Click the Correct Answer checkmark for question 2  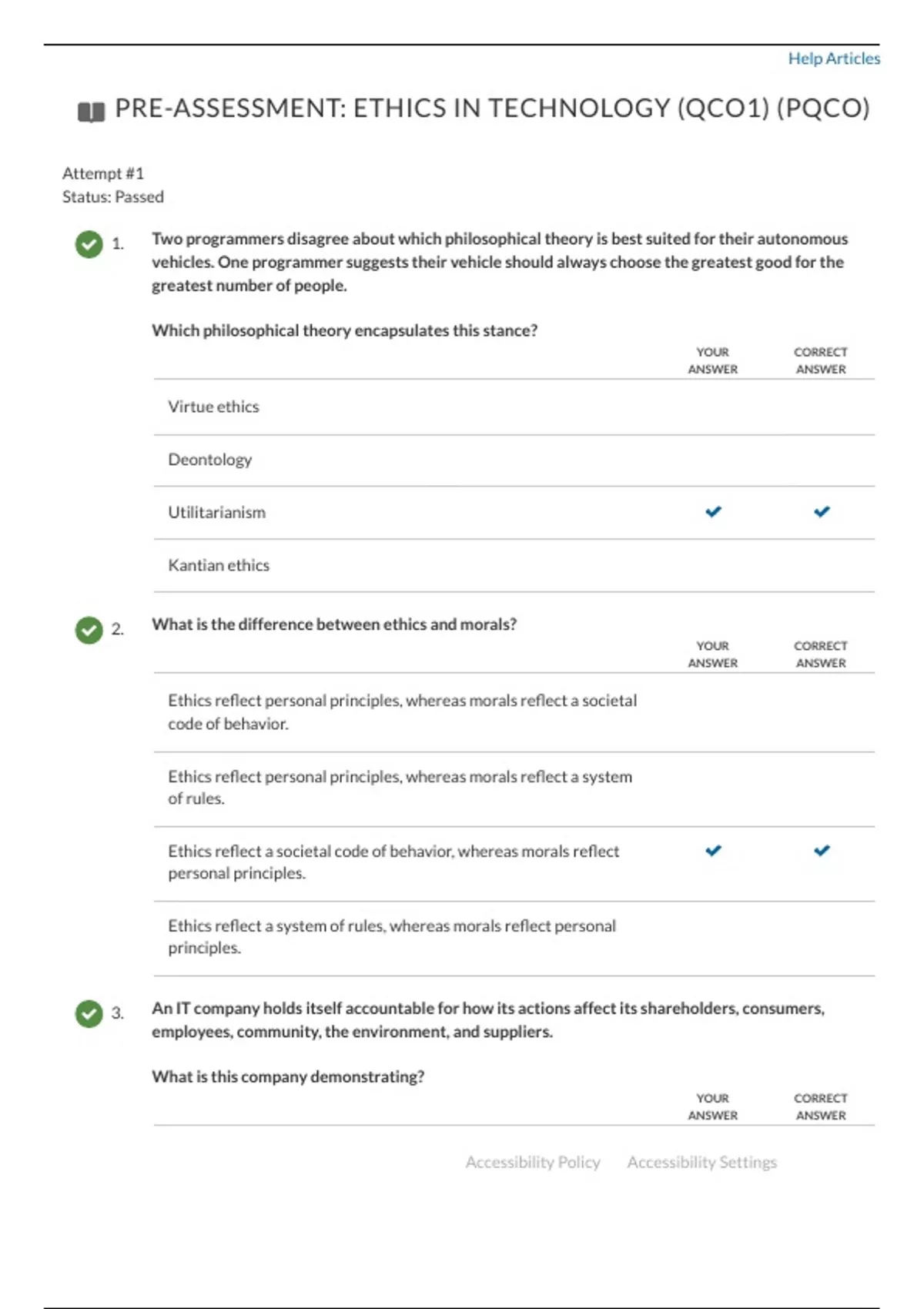(x=821, y=851)
